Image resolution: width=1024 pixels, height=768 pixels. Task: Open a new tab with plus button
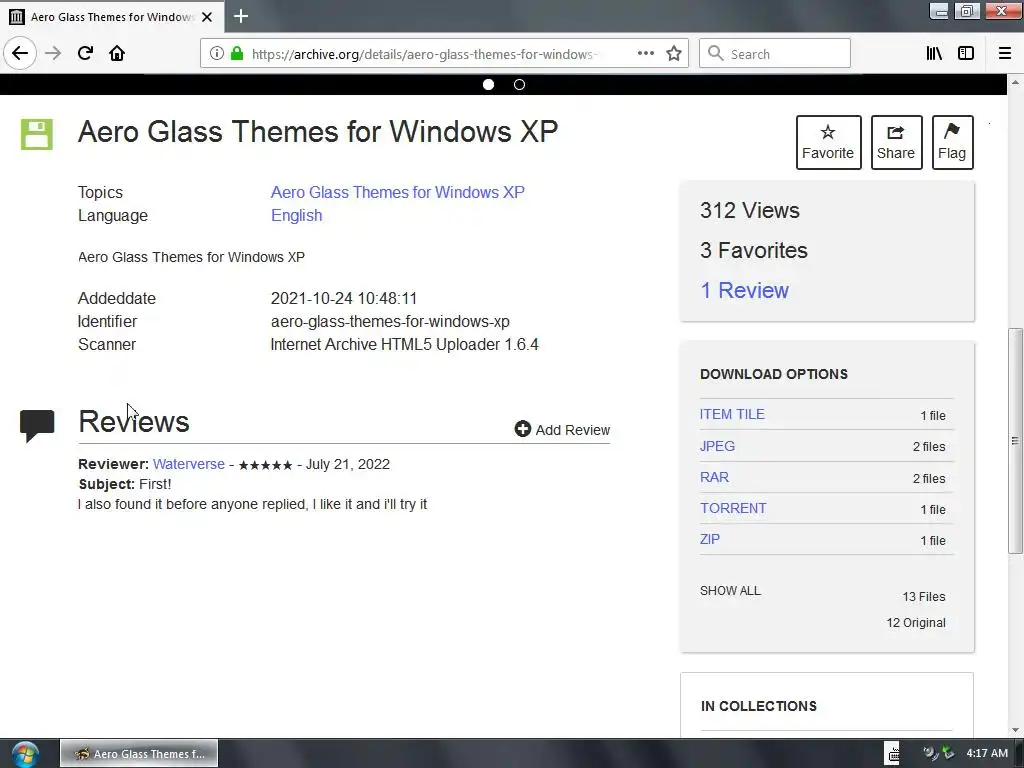[241, 16]
